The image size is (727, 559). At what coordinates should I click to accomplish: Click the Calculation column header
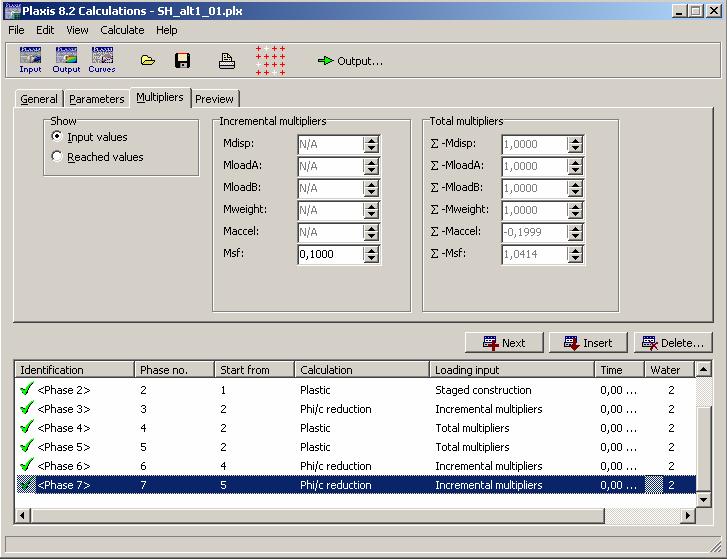click(362, 370)
